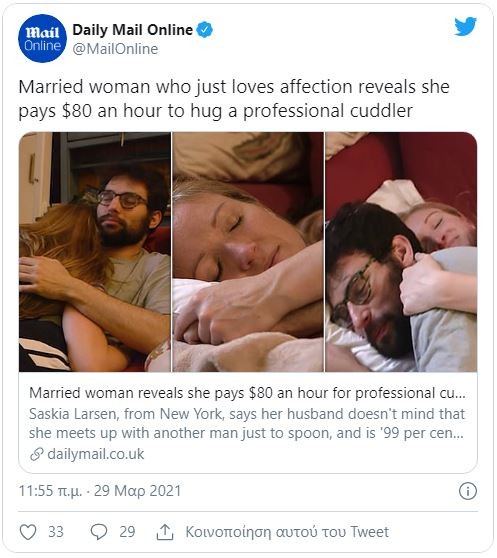The height and width of the screenshot is (558, 497).
Task: Click the 33 likes count
Action: click(56, 532)
